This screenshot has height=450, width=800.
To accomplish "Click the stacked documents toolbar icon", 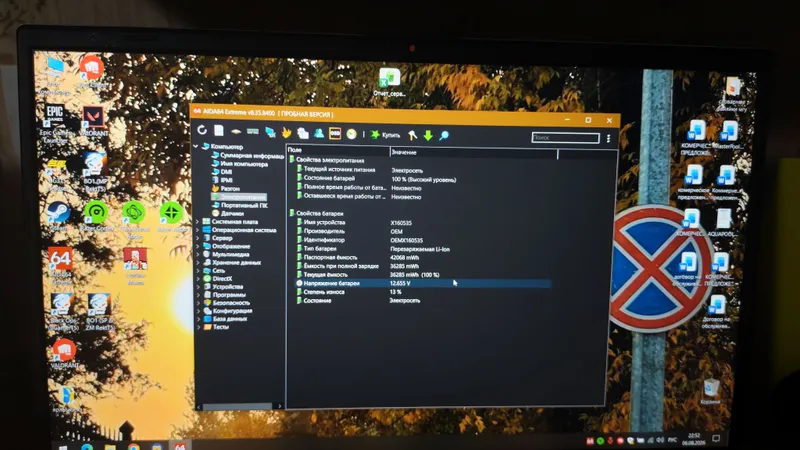I will point(303,133).
